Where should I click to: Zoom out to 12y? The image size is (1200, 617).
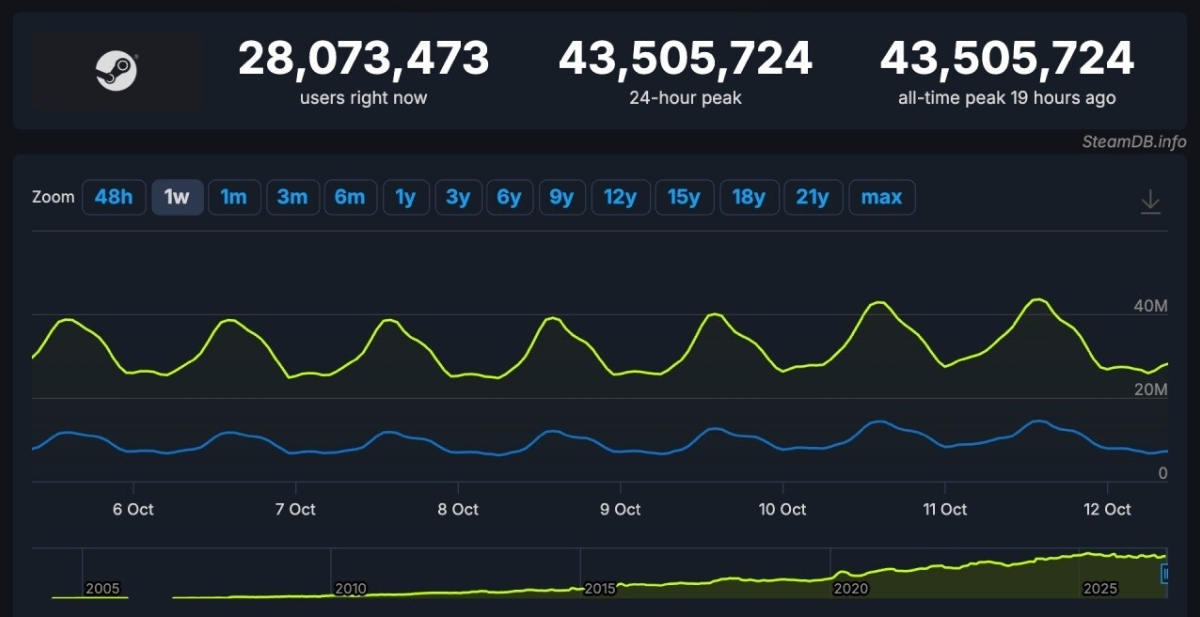click(620, 197)
